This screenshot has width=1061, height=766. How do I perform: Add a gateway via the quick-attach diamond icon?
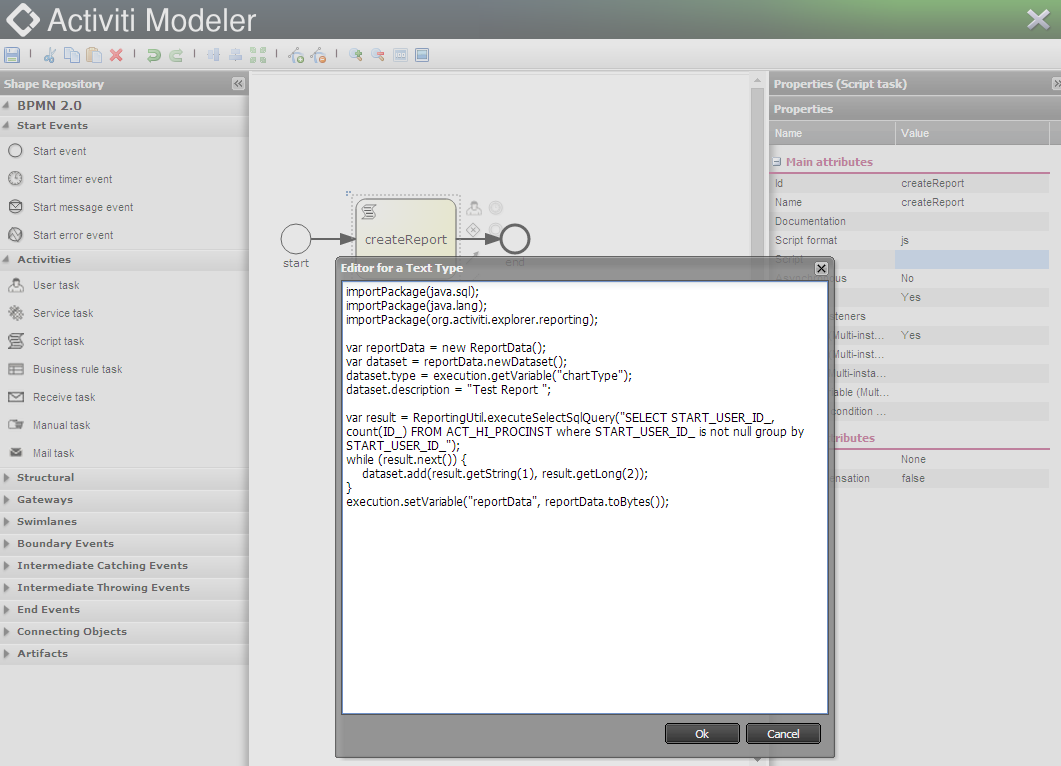pos(473,230)
